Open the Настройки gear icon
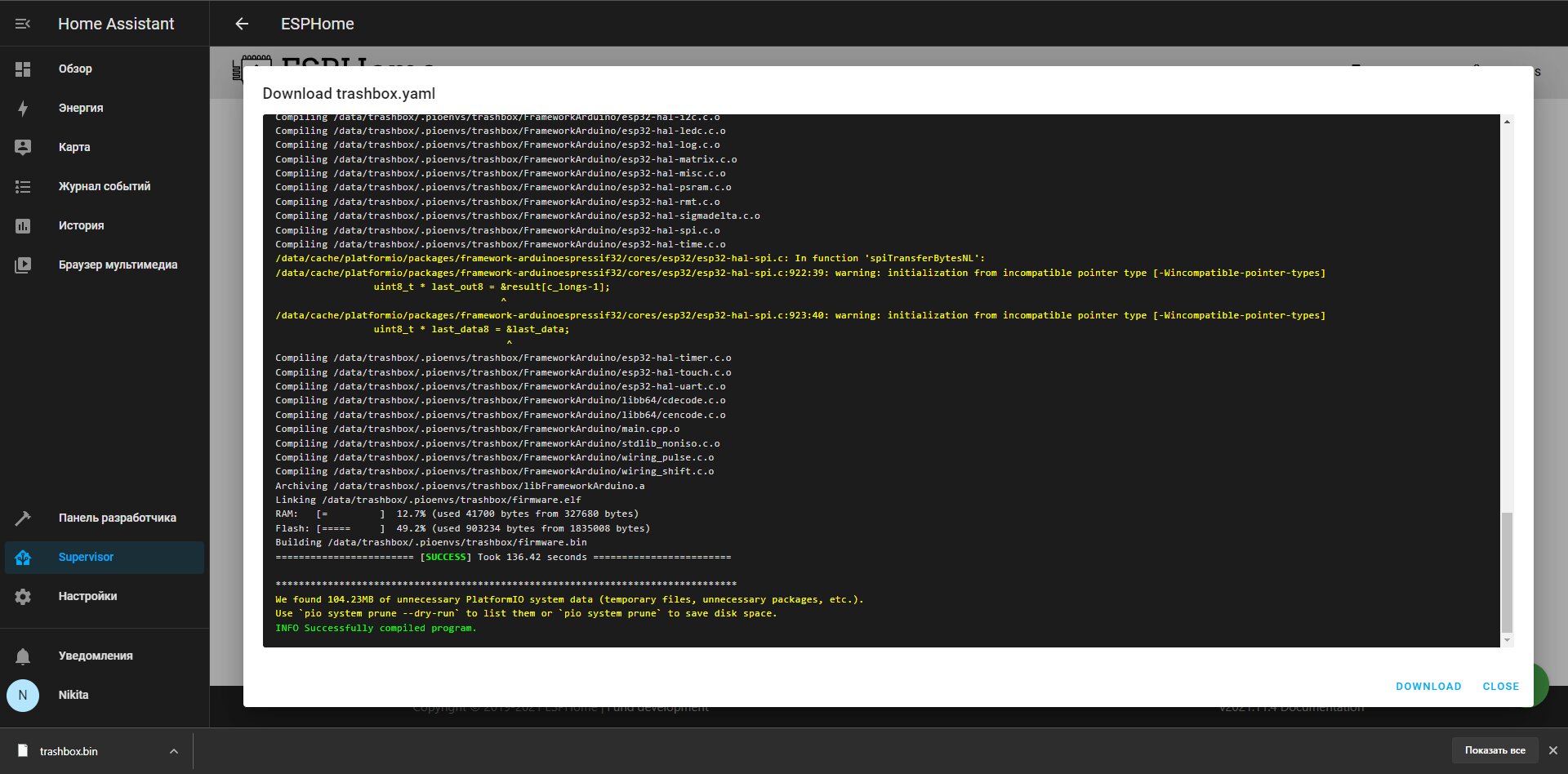 [23, 597]
